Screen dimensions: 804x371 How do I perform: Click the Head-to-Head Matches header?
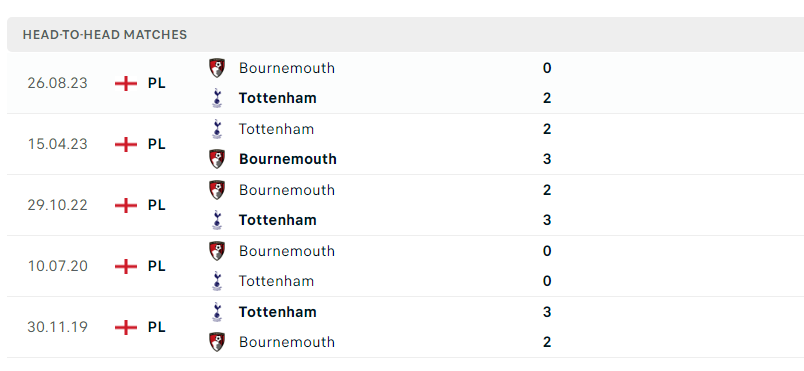coord(105,35)
